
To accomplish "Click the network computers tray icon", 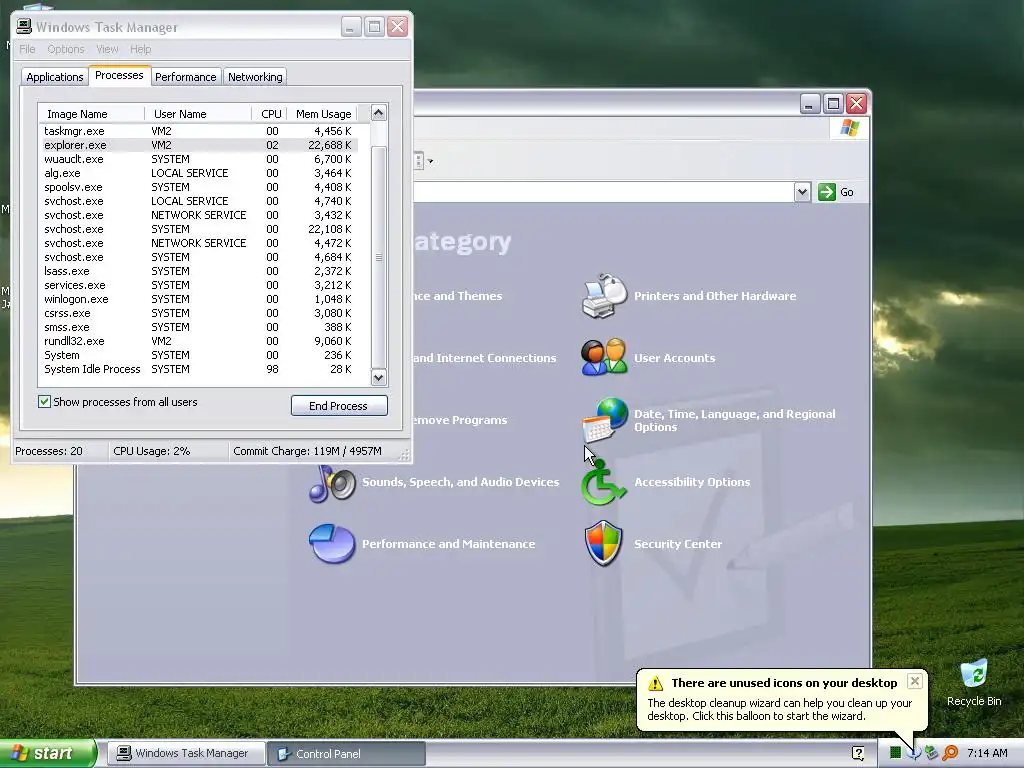I will (931, 752).
